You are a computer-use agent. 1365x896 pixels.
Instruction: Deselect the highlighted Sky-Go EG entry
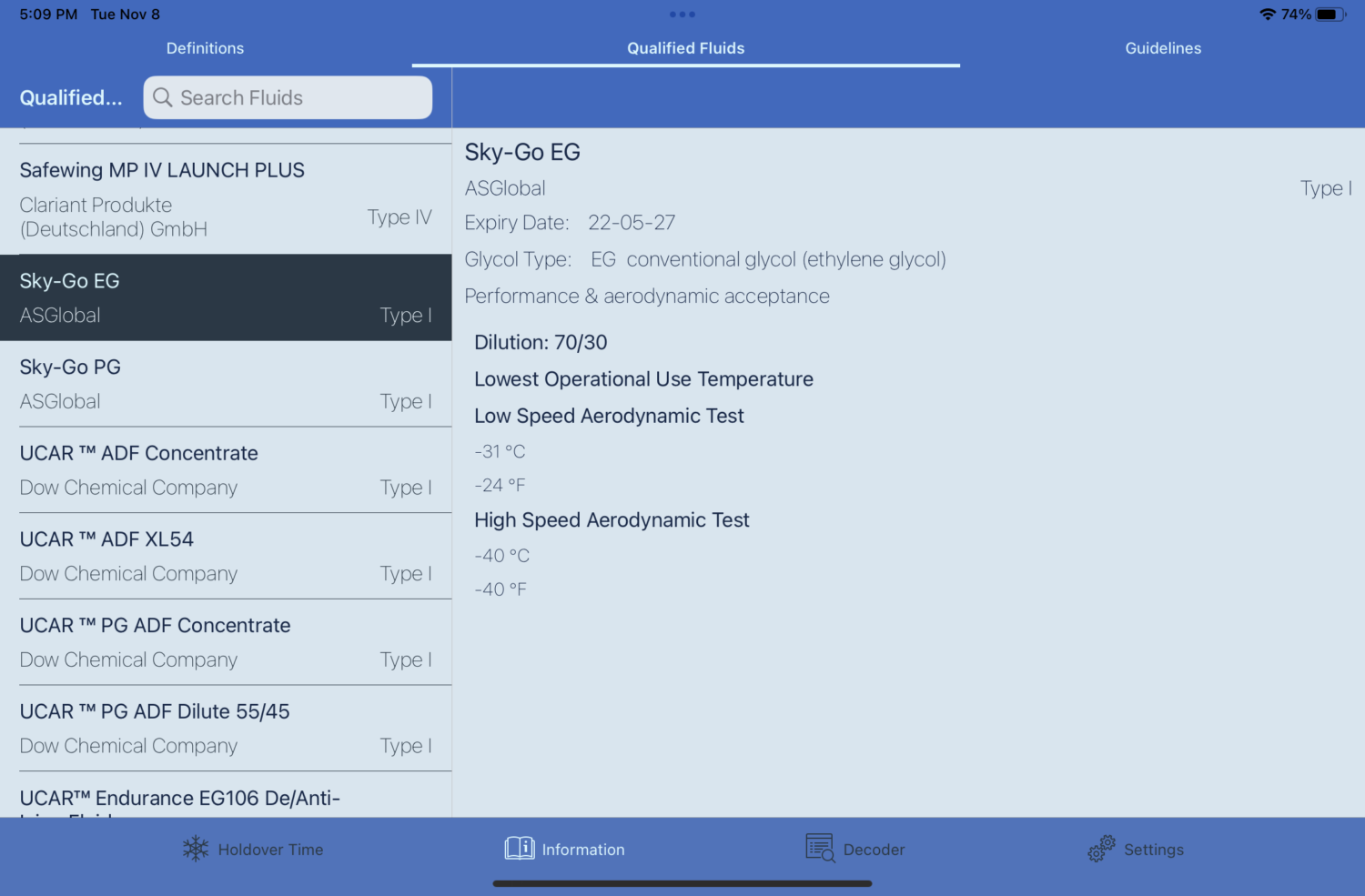tap(227, 297)
